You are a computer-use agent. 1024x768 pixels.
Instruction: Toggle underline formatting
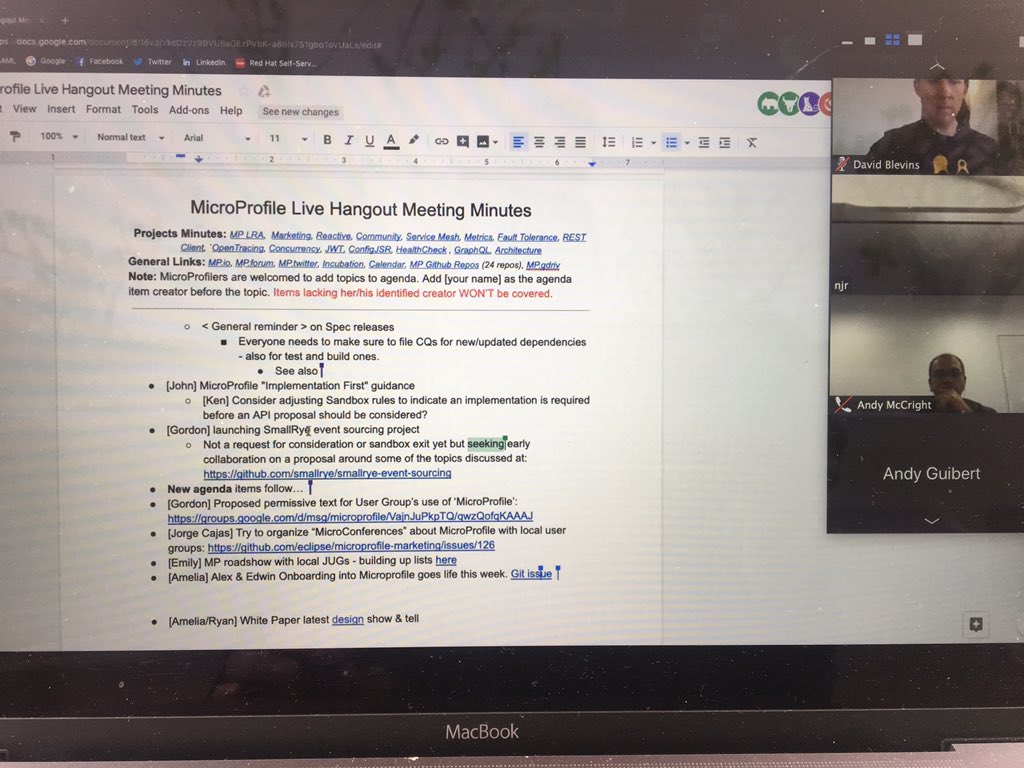pos(370,140)
